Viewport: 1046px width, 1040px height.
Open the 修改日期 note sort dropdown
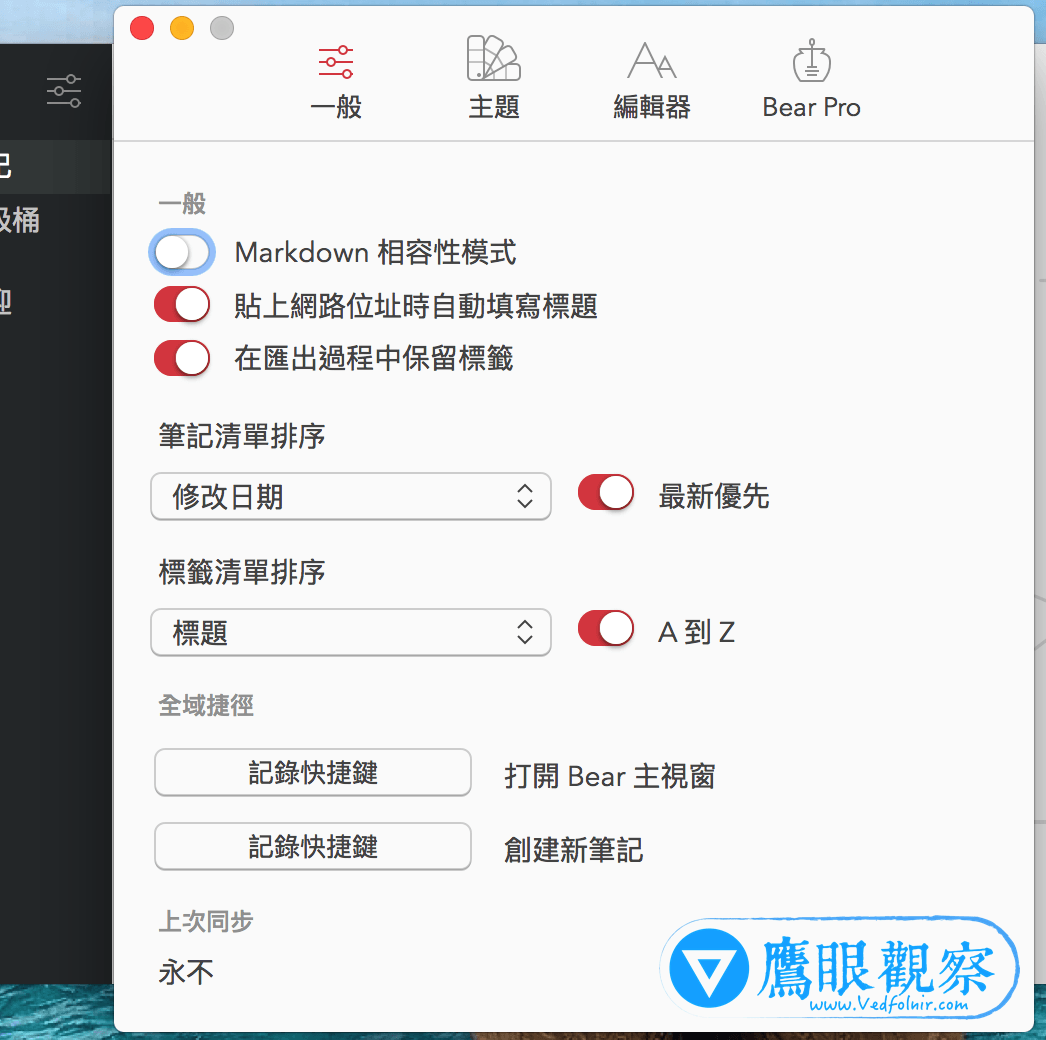[351, 496]
